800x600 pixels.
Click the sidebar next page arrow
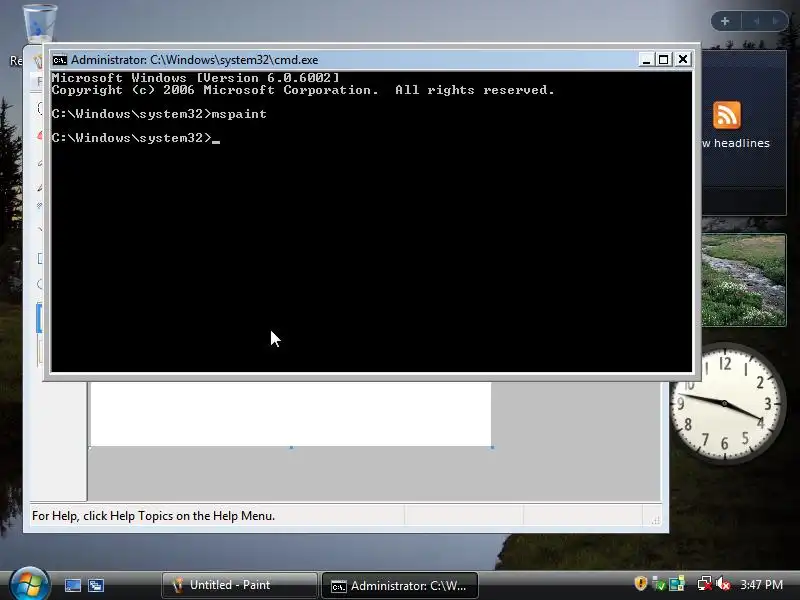776,21
